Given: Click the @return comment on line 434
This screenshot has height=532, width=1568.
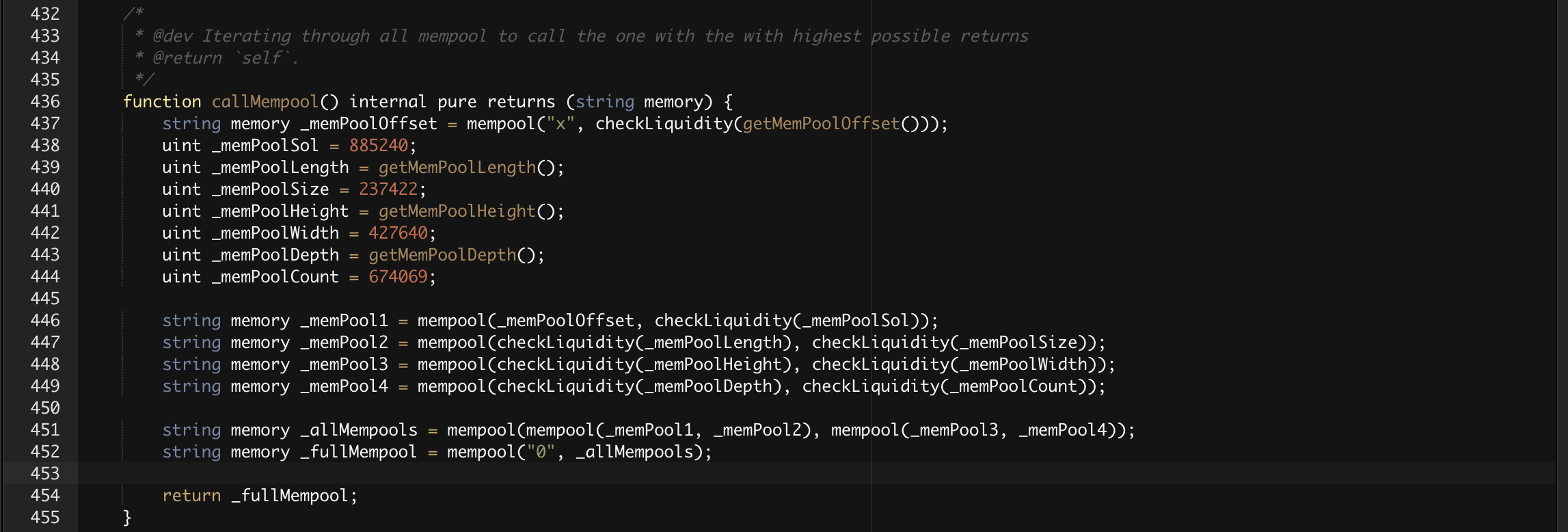Looking at the screenshot, I should (187, 58).
